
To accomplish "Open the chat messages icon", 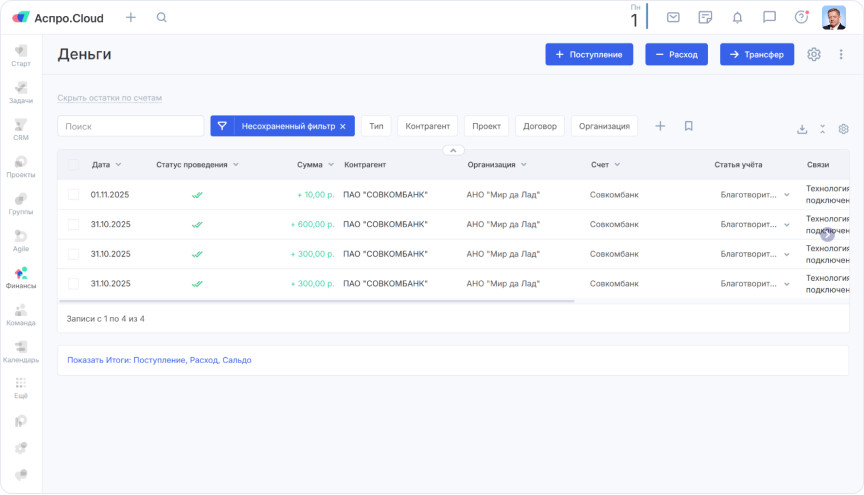I will [x=769, y=17].
